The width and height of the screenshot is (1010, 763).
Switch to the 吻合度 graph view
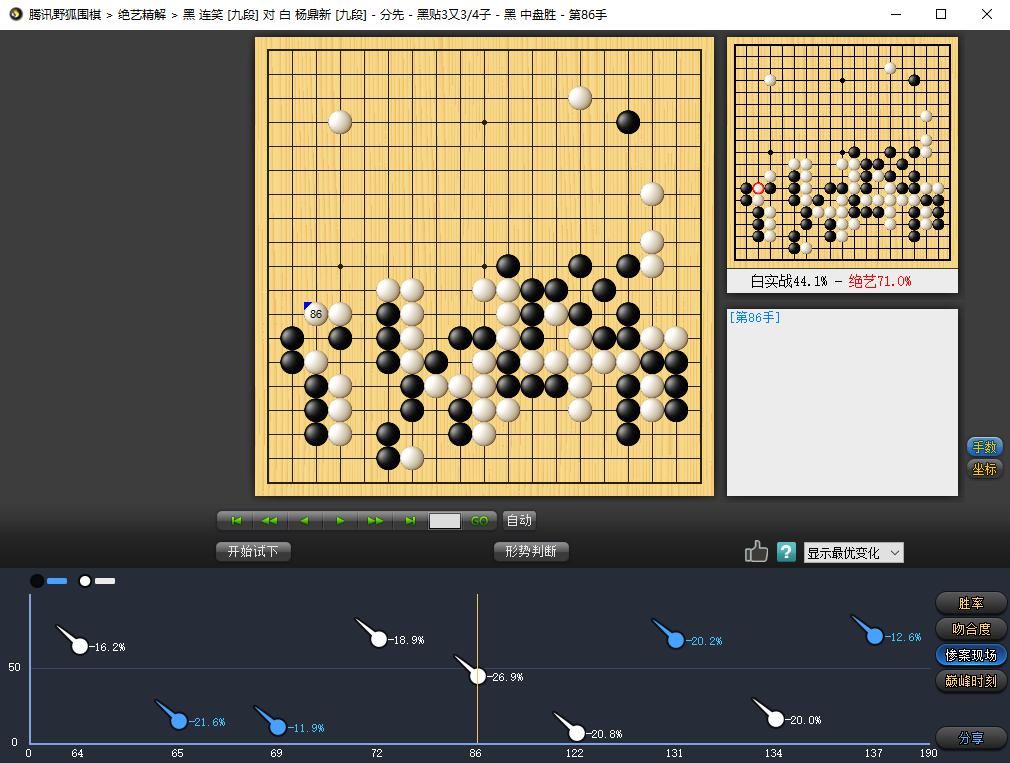coord(969,629)
